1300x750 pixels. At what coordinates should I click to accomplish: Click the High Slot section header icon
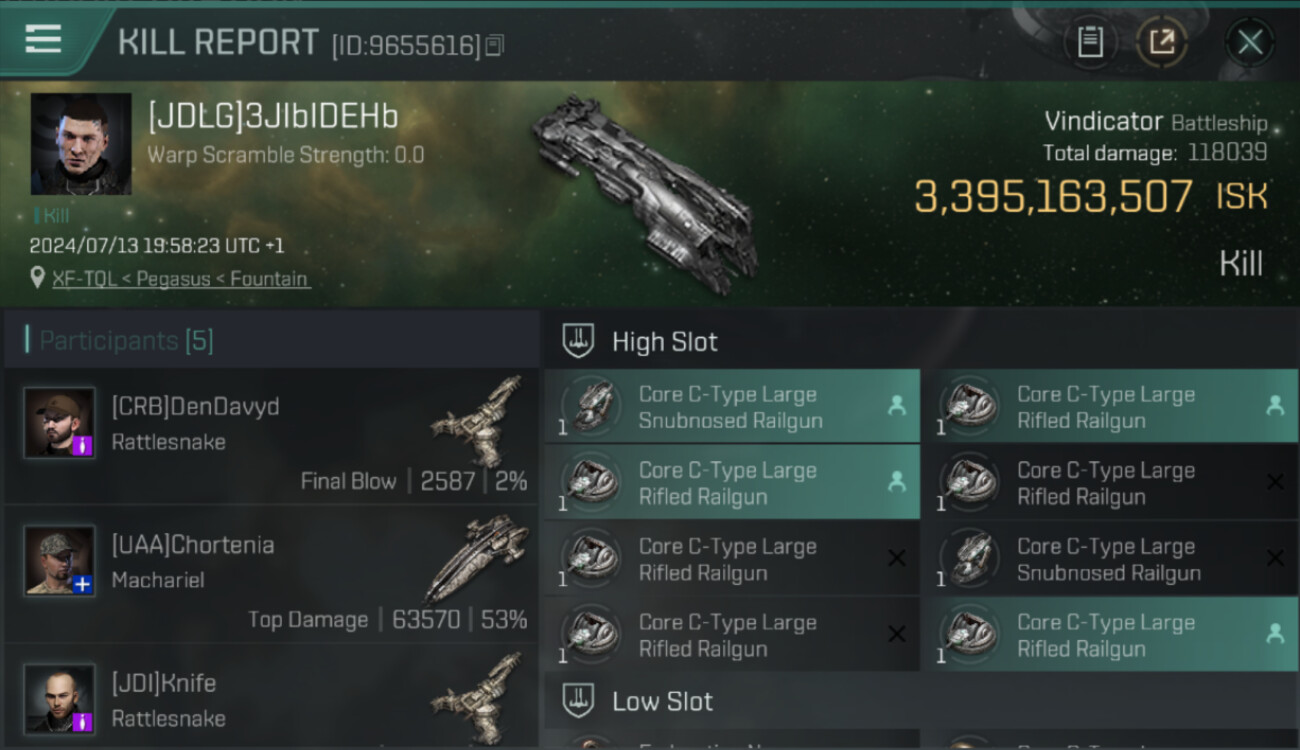(578, 341)
